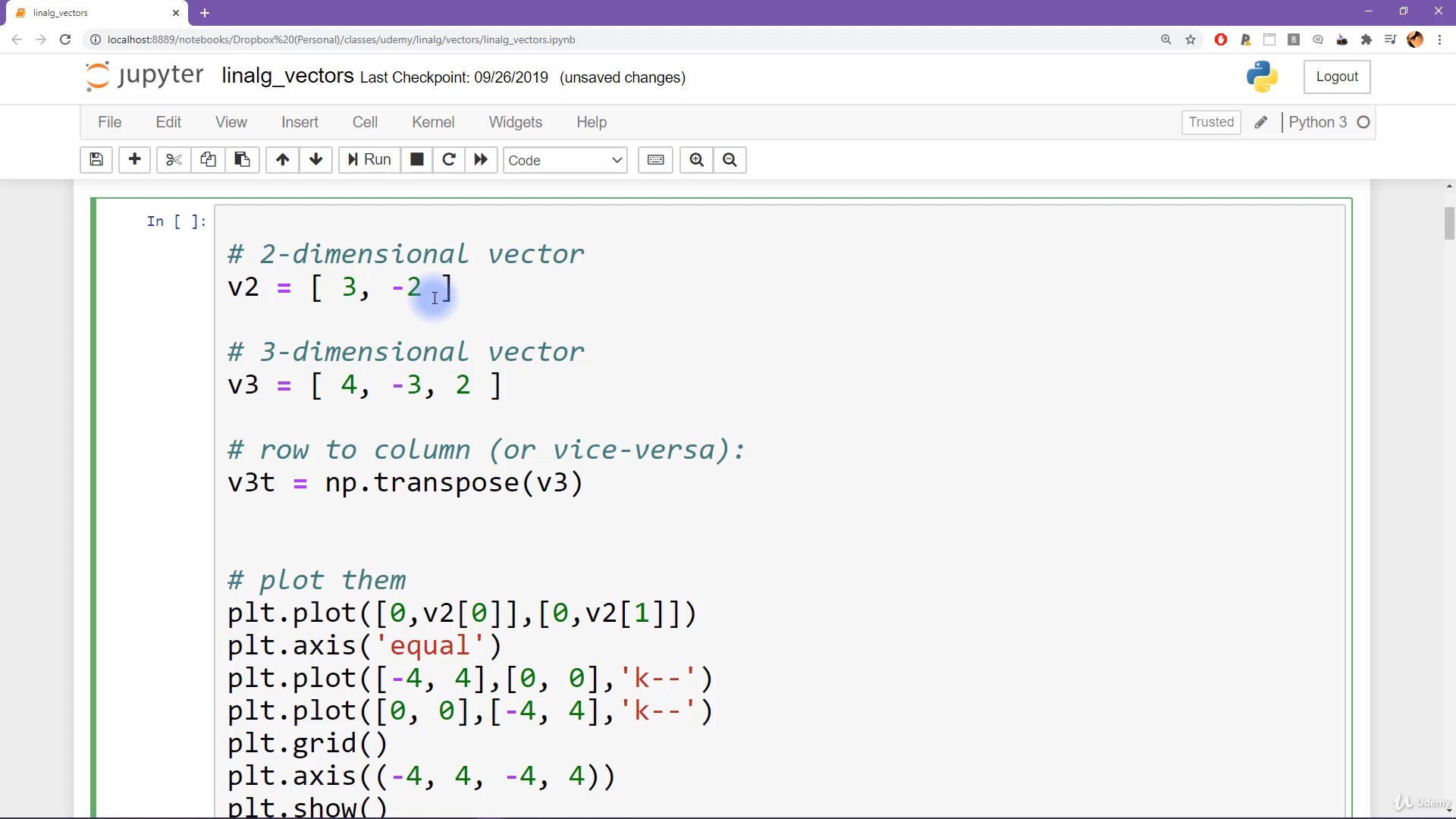Open the Cell menu
Viewport: 1456px width, 819px height.
pos(365,122)
